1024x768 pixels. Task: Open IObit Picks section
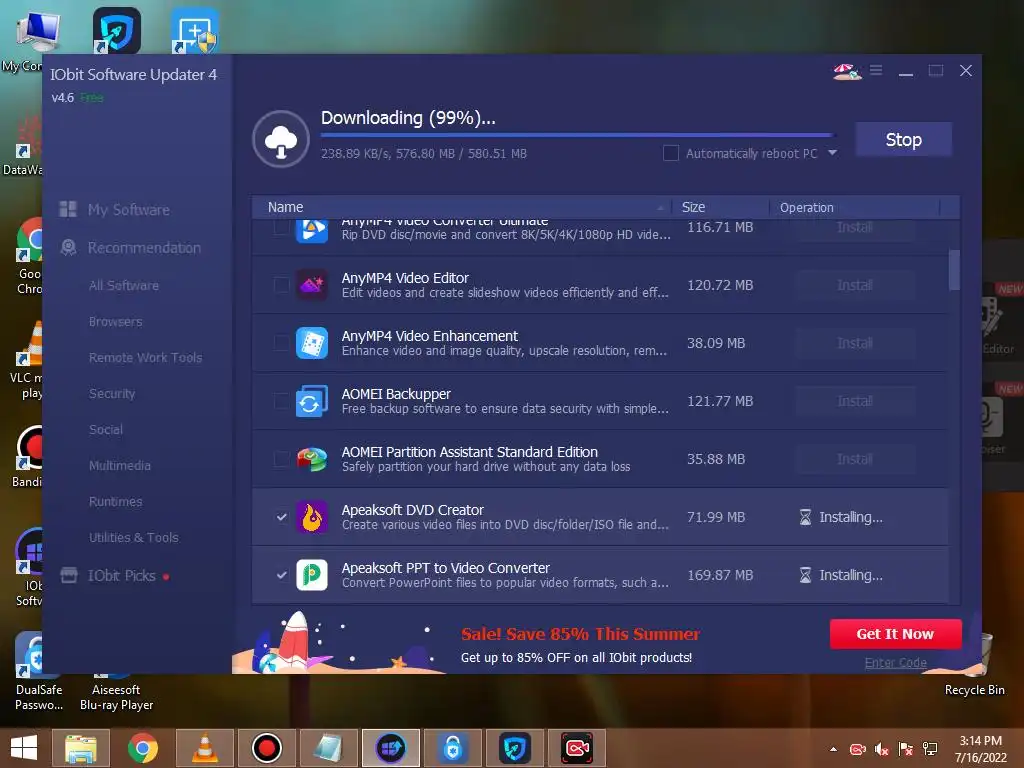pyautogui.click(x=121, y=575)
